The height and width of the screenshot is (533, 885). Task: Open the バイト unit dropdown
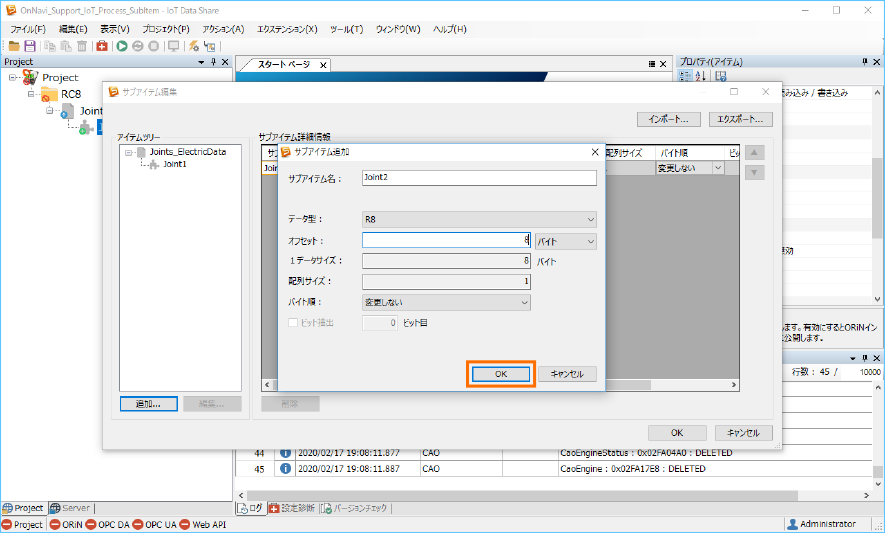(x=565, y=241)
